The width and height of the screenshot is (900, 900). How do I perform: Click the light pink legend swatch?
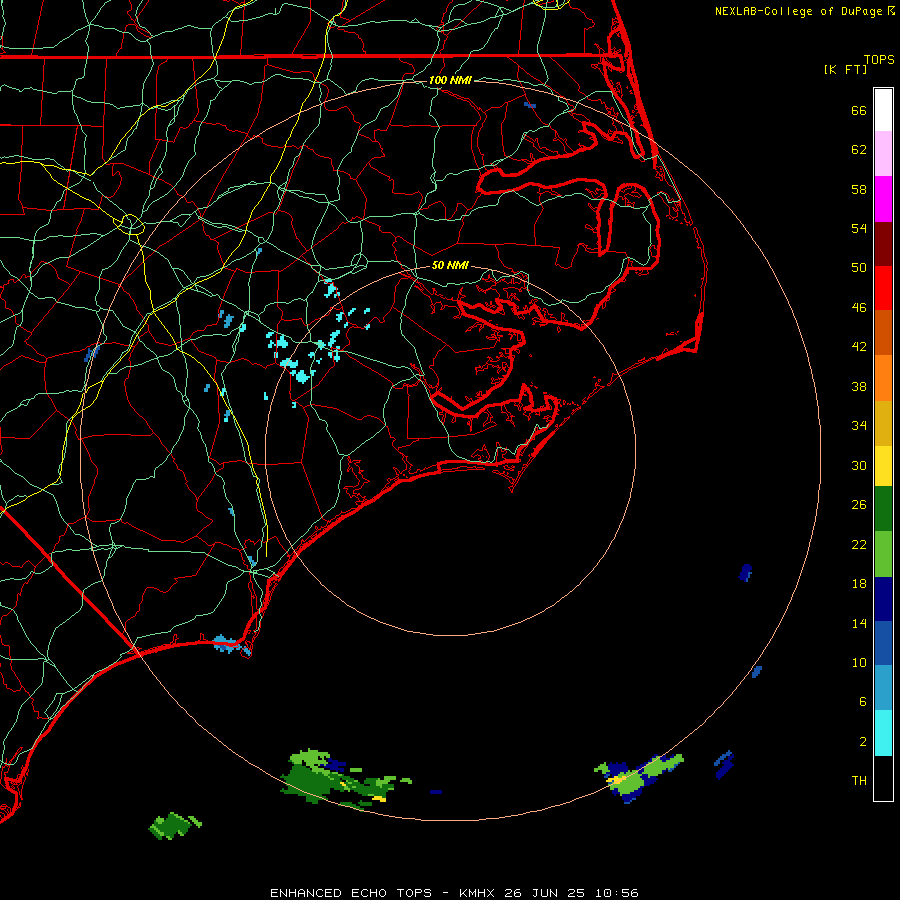pyautogui.click(x=883, y=153)
